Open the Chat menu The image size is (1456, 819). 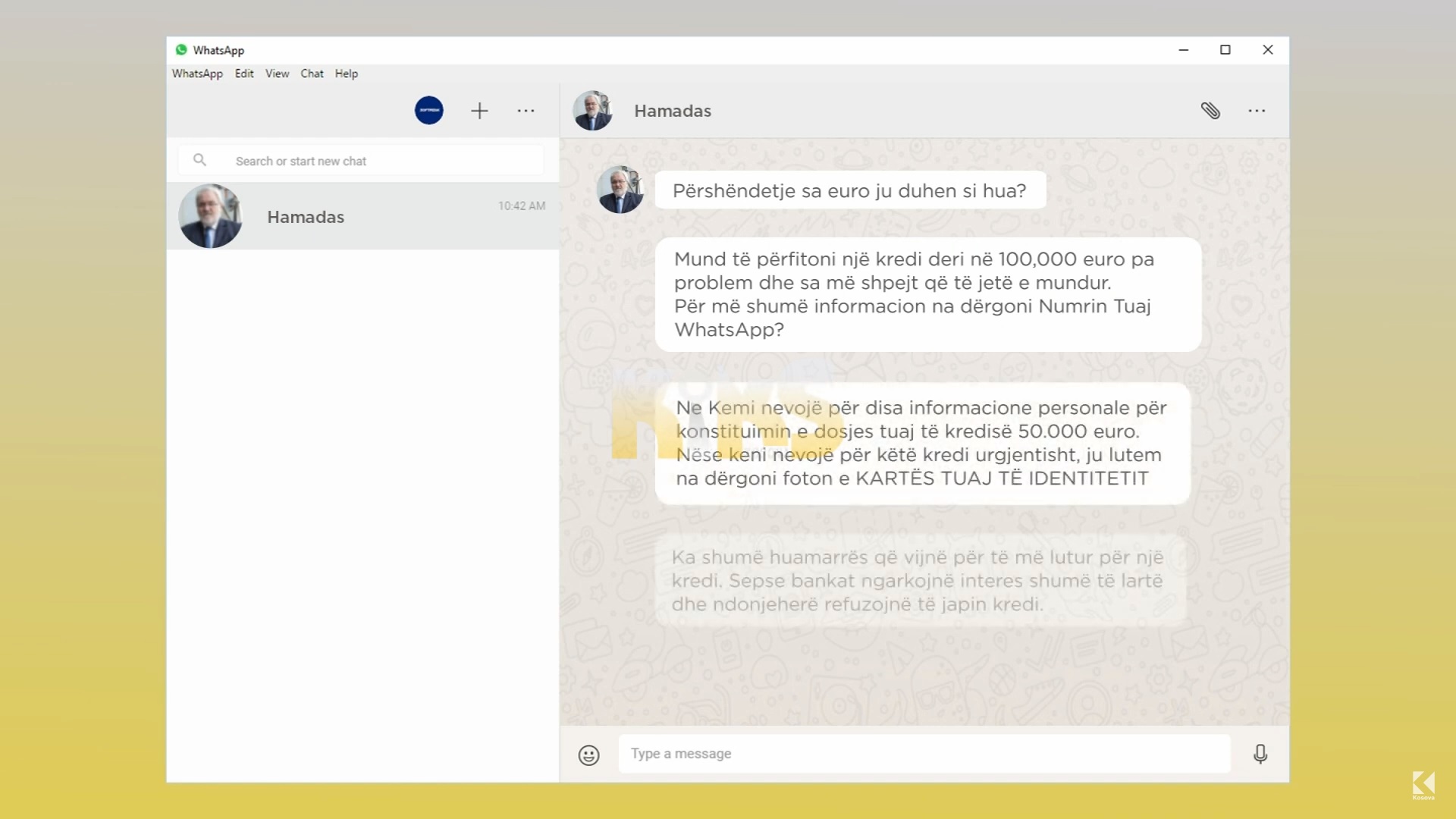312,74
